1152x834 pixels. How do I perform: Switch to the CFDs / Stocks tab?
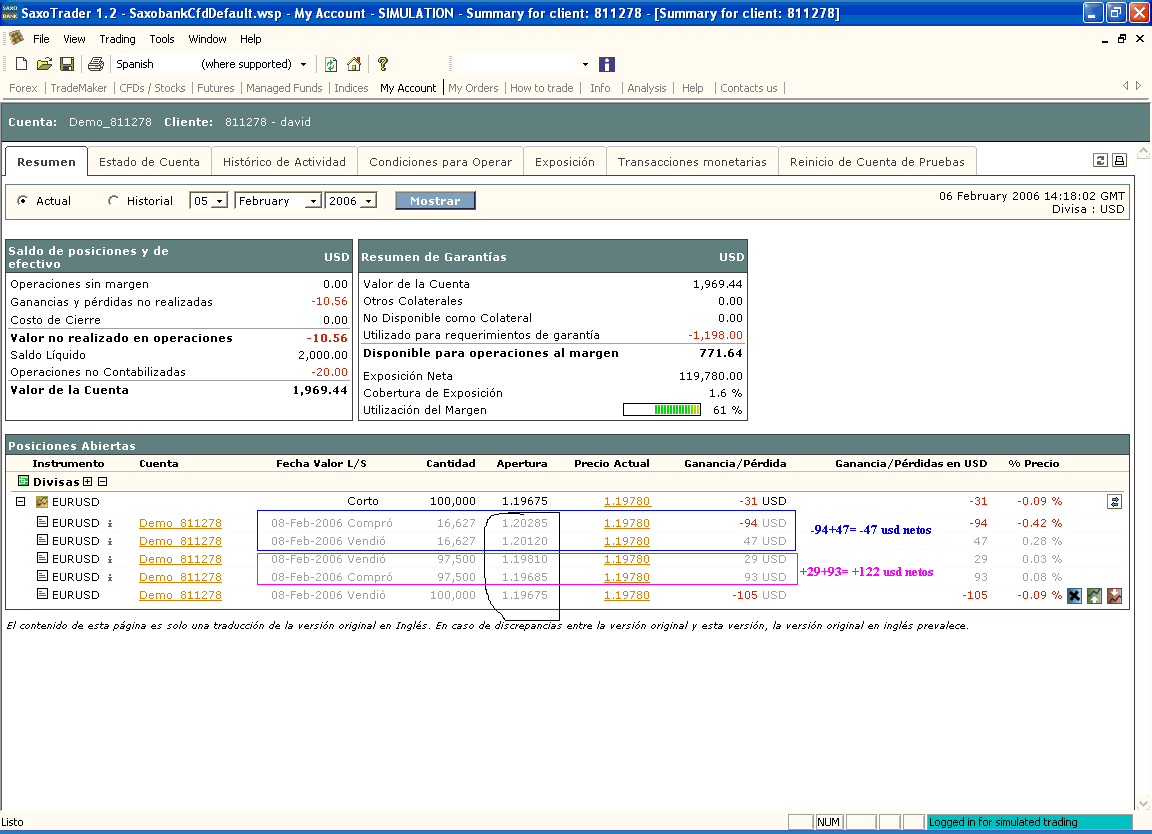(x=152, y=88)
